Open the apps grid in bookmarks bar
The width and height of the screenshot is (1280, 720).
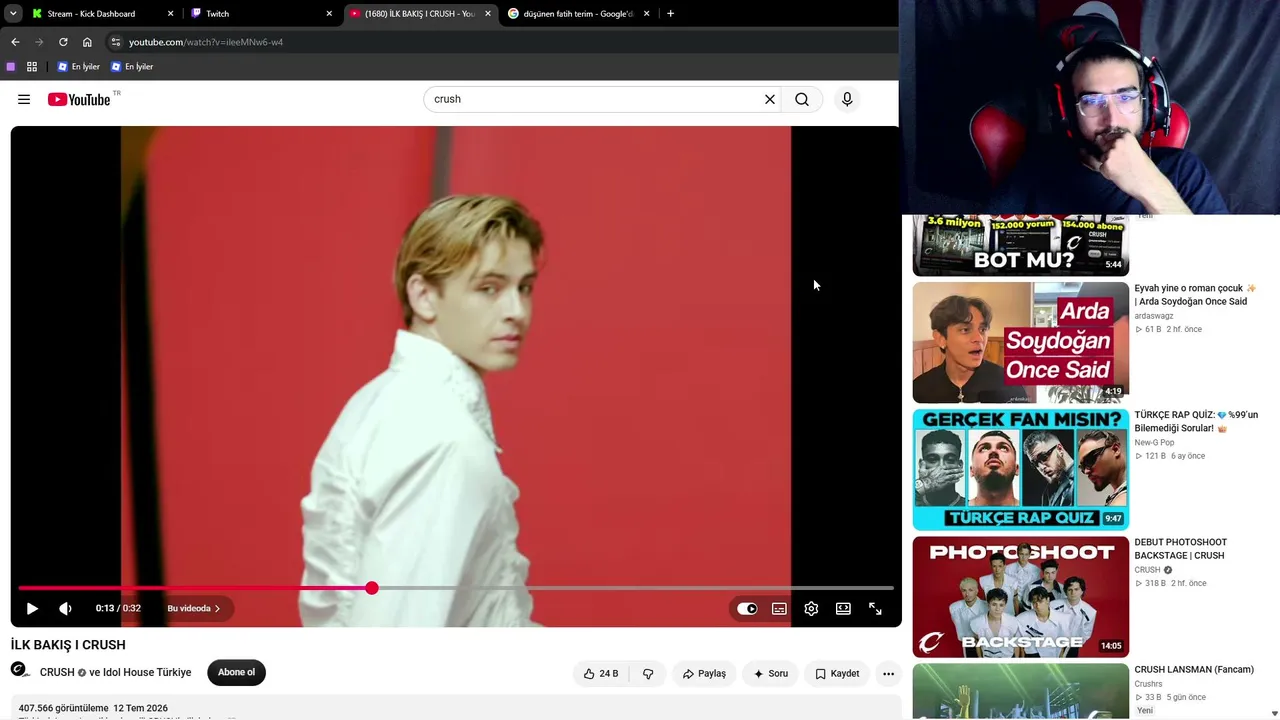(x=32, y=67)
